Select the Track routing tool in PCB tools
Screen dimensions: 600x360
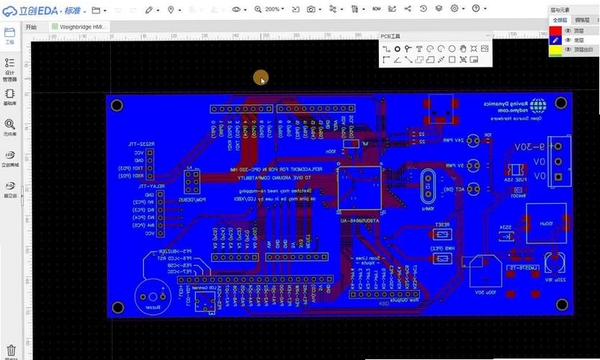[x=386, y=49]
